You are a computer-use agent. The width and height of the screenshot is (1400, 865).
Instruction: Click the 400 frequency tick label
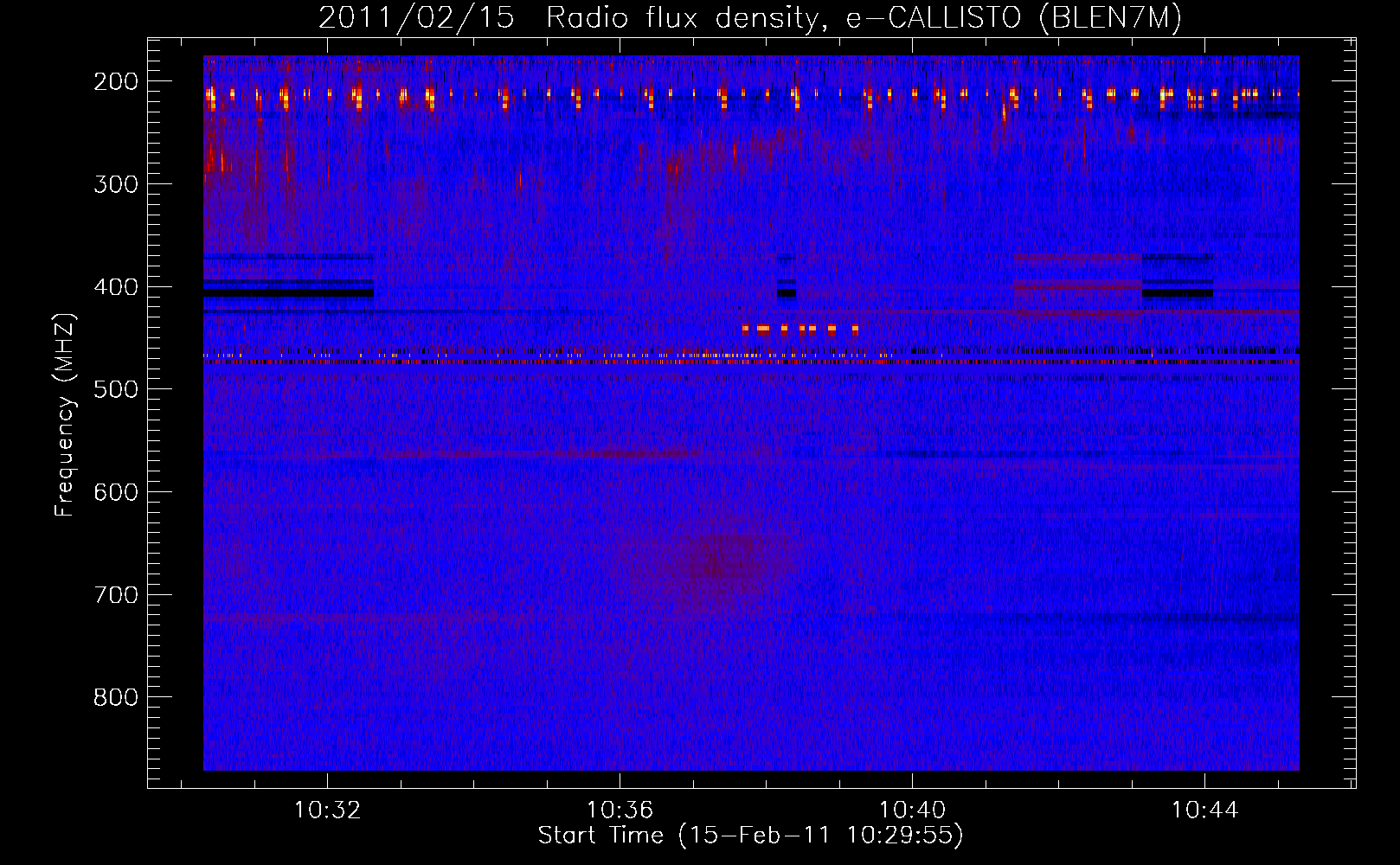pos(115,287)
